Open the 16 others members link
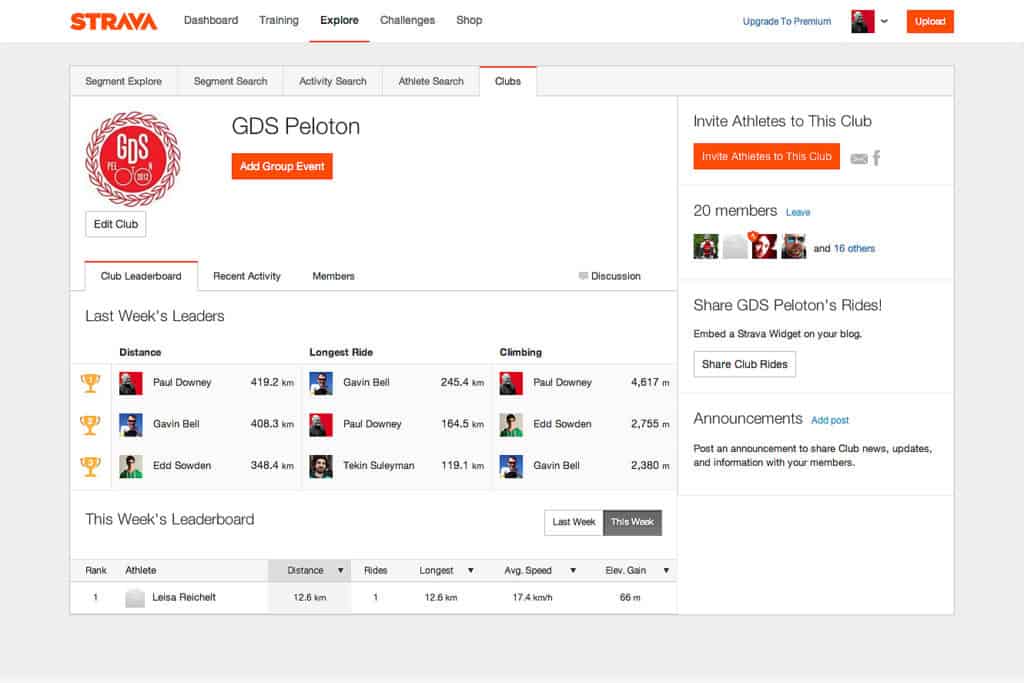 854,249
